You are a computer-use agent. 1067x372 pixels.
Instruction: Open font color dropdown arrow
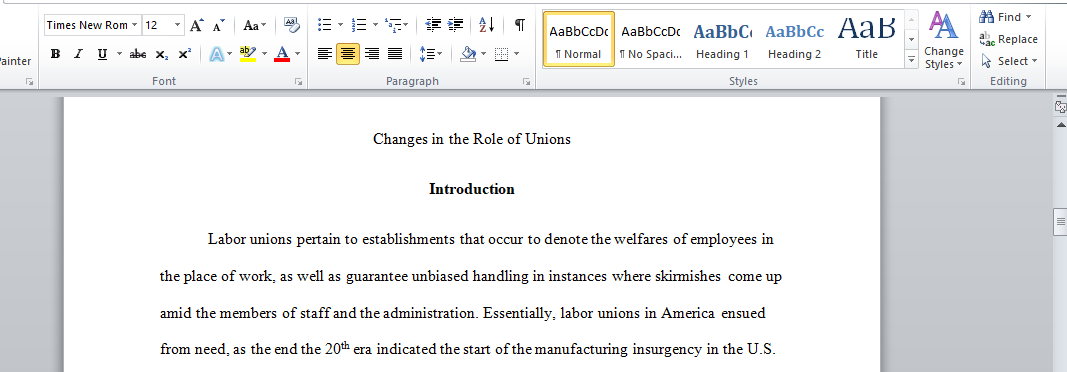[x=298, y=54]
